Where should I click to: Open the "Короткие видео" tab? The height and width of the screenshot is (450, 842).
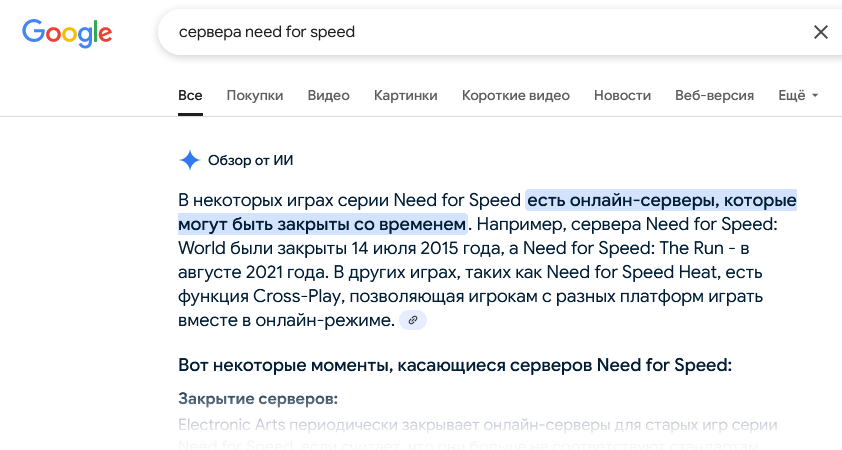(x=516, y=96)
